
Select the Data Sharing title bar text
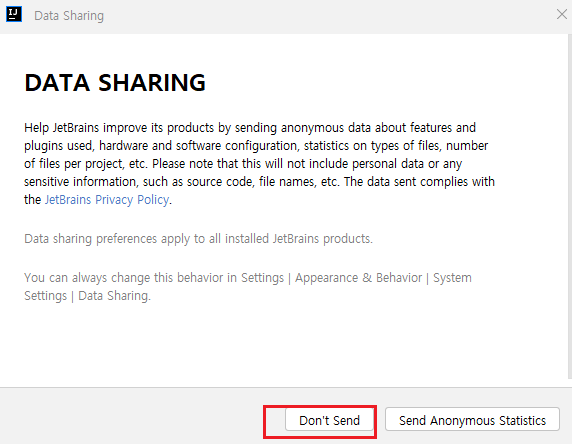[x=69, y=16]
